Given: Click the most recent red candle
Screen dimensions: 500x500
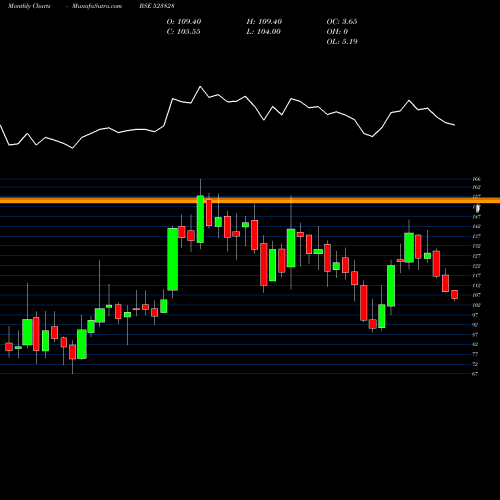Looking at the screenshot, I should (455, 294).
